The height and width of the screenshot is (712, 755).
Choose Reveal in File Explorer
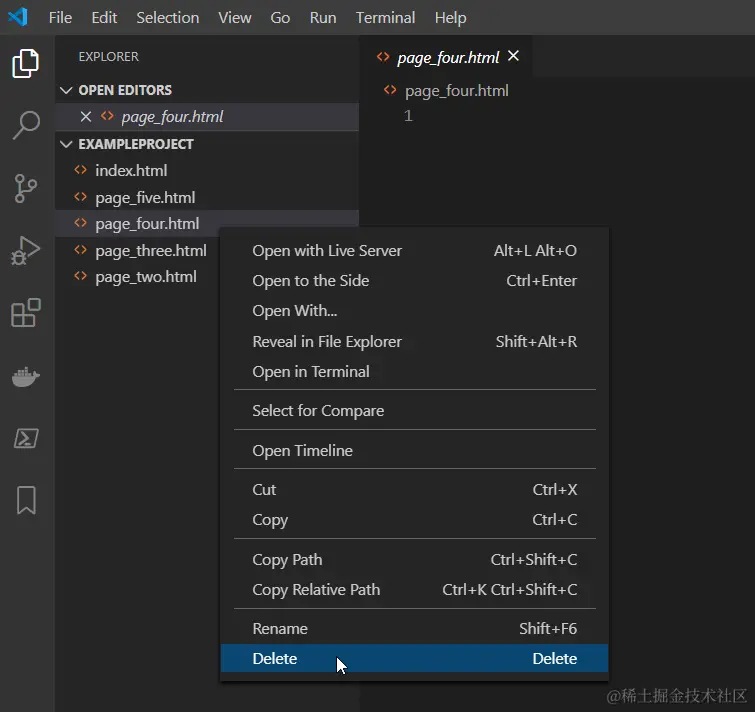[414, 341]
